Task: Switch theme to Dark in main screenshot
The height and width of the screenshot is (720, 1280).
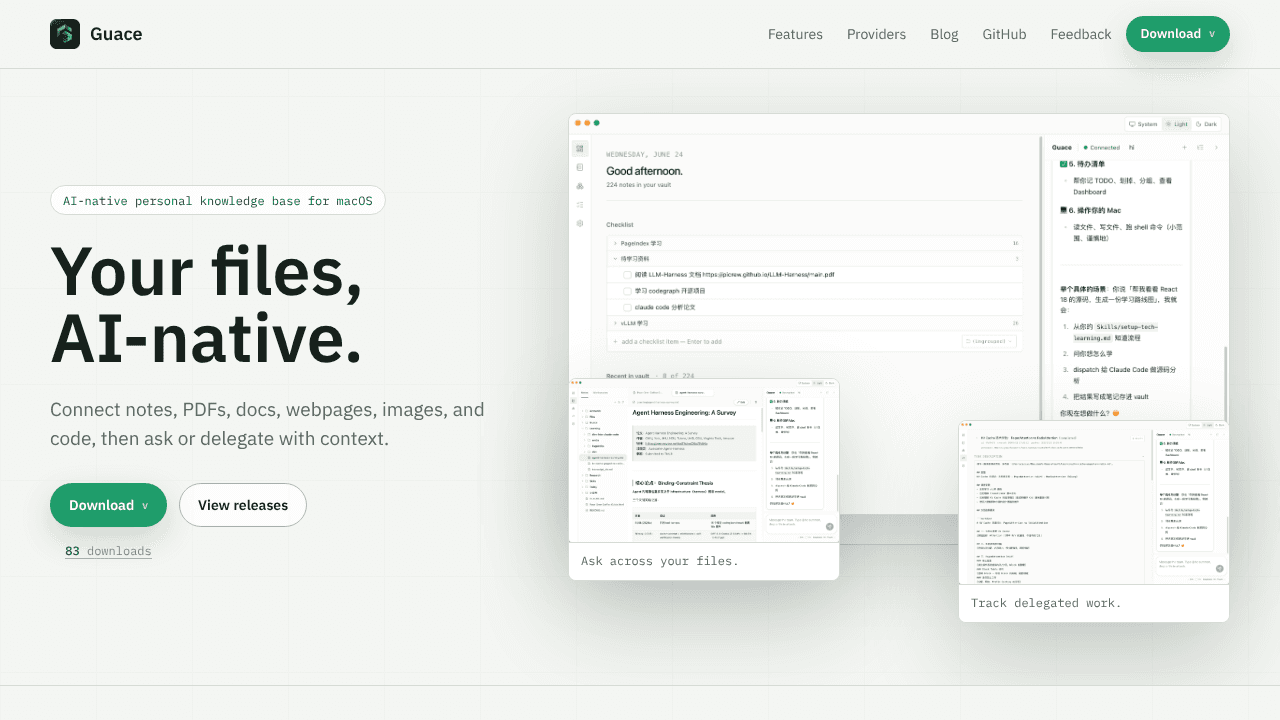Action: (1207, 124)
